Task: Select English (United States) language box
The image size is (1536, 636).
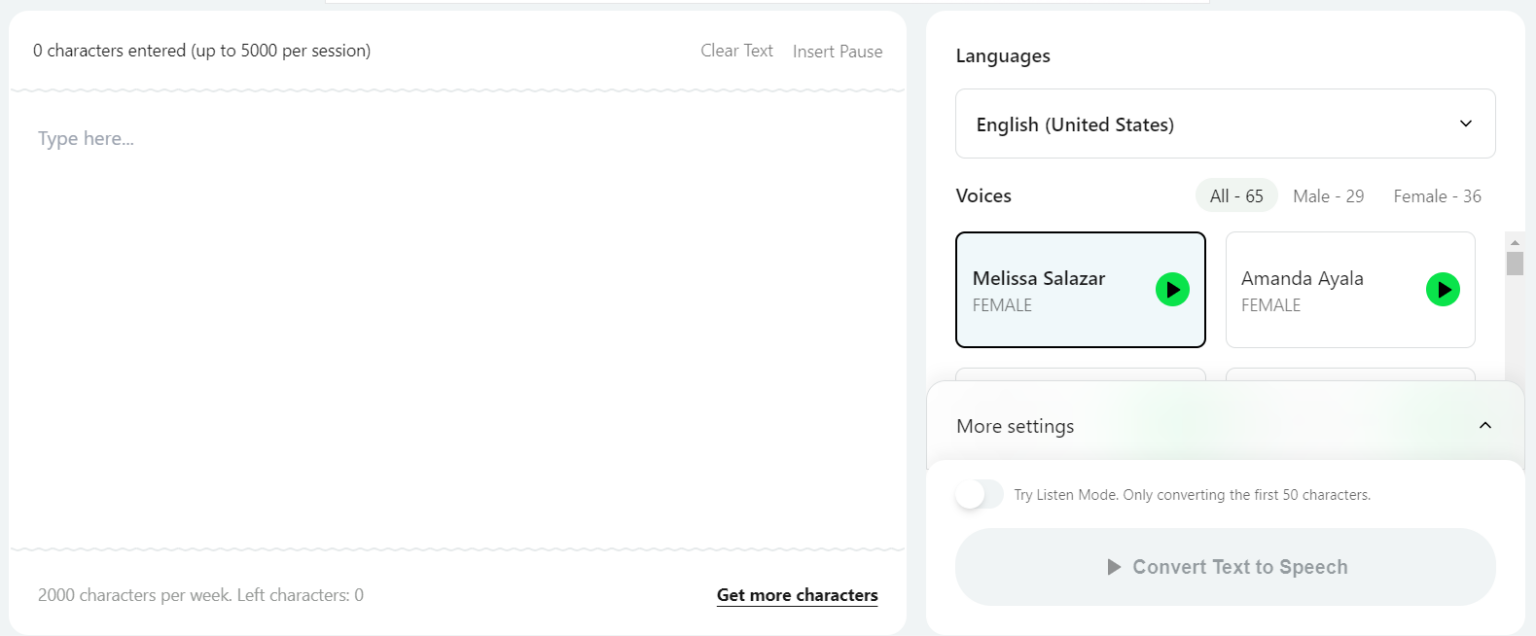Action: (1225, 124)
